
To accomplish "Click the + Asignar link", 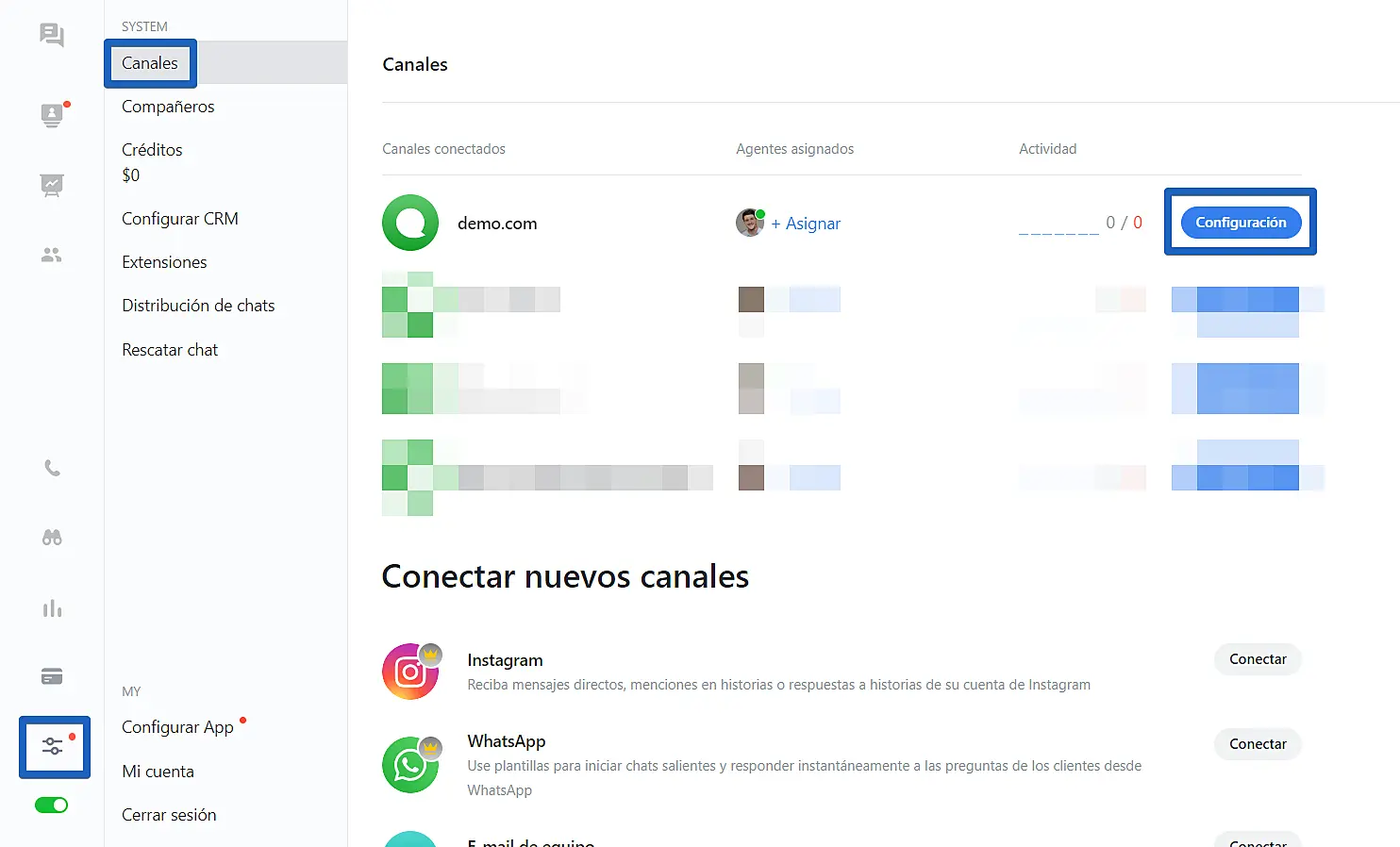I will tap(806, 224).
